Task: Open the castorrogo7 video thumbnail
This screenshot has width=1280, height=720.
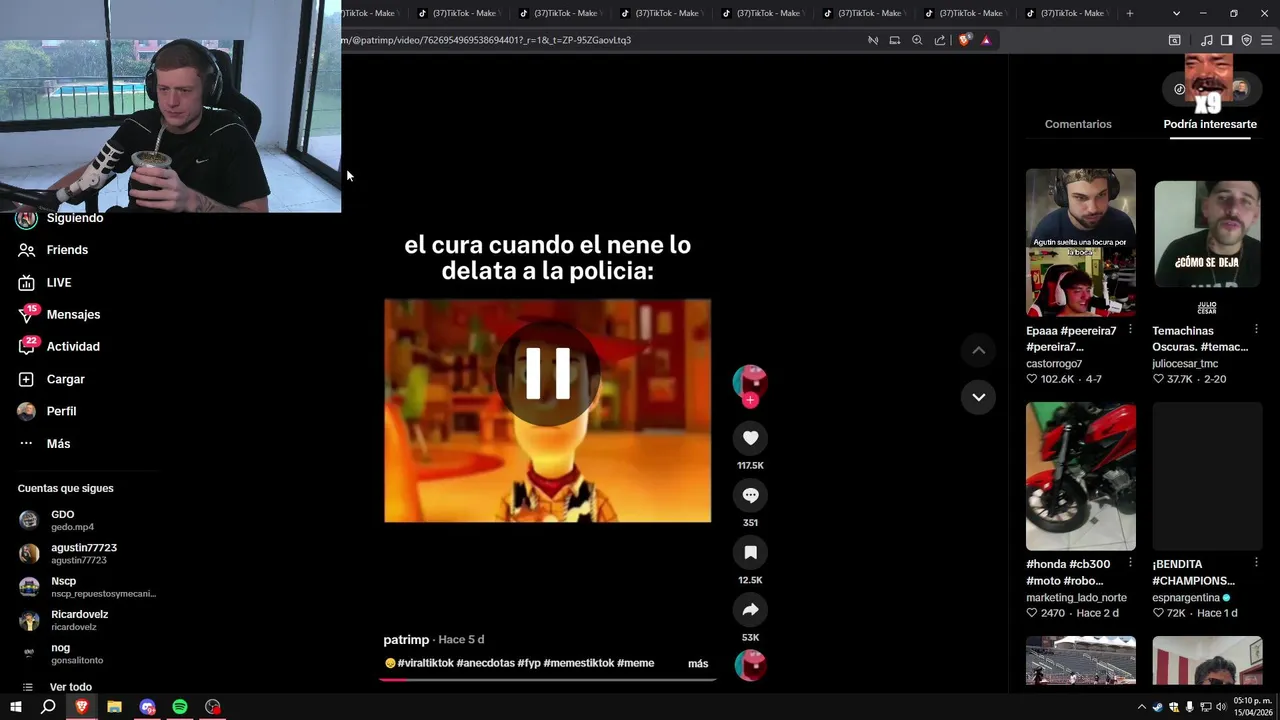Action: [x=1081, y=243]
